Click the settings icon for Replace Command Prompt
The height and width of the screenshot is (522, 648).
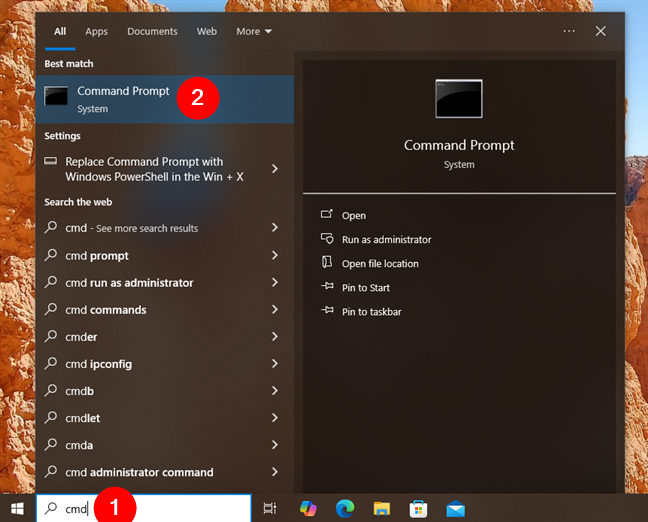51,161
